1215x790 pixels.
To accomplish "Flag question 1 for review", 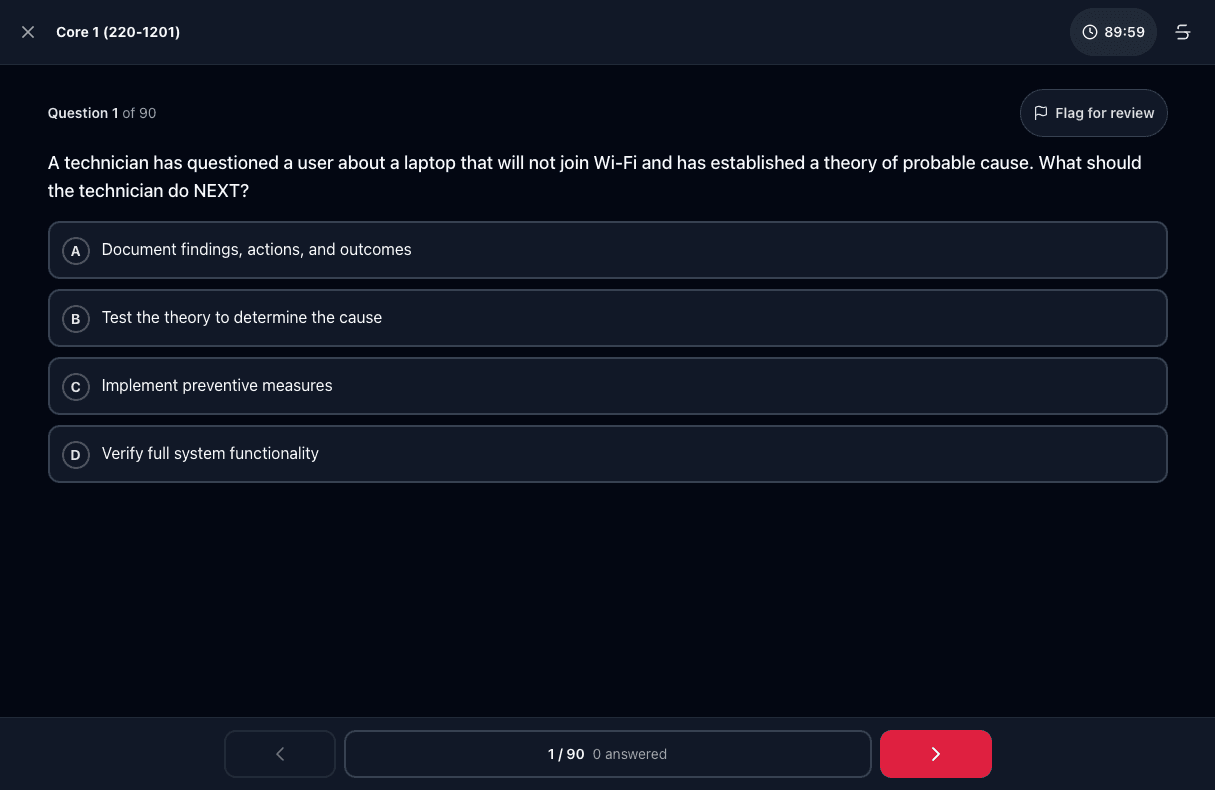I will click(x=1093, y=113).
